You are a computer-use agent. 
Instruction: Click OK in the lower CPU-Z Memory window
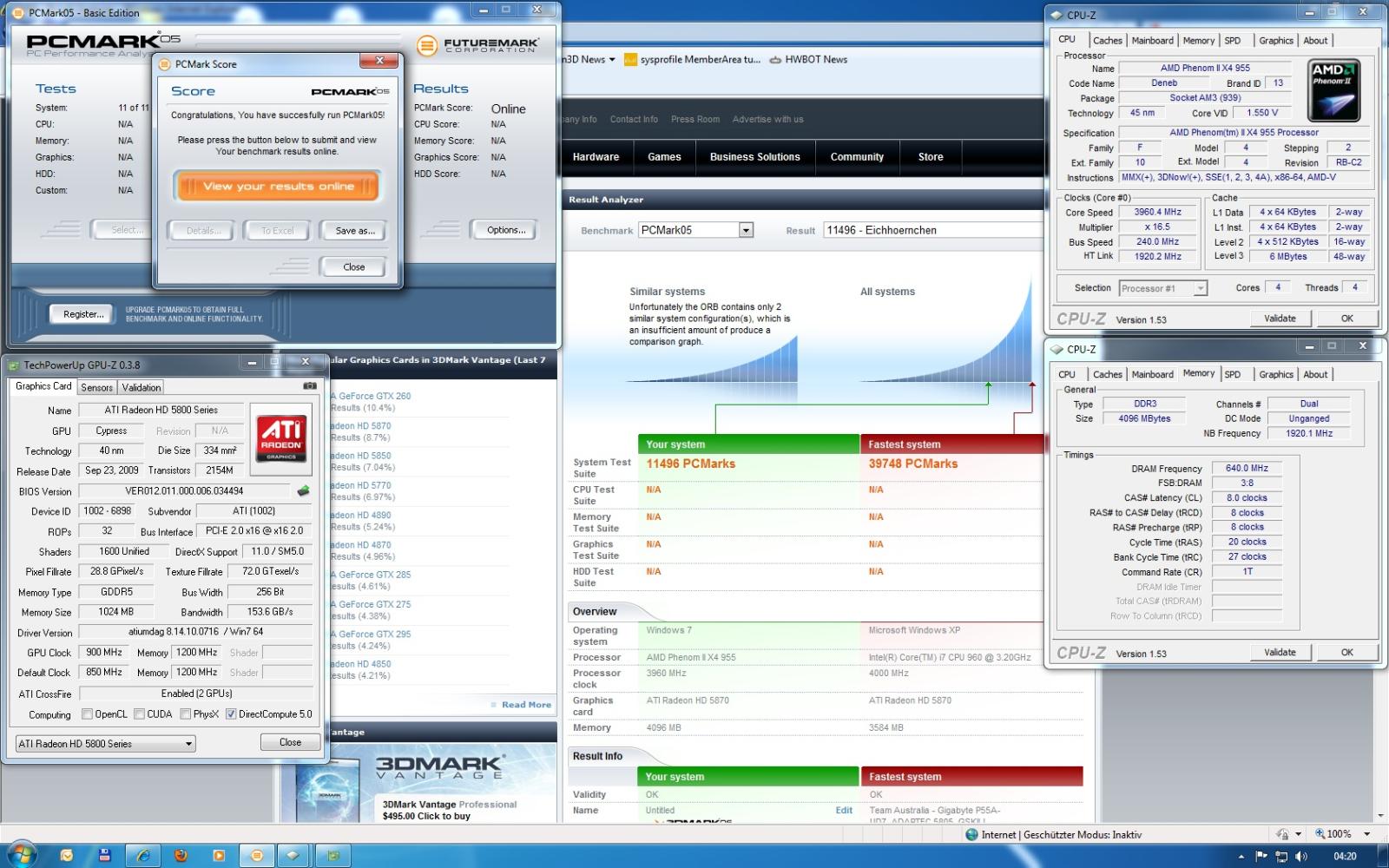tap(1346, 653)
